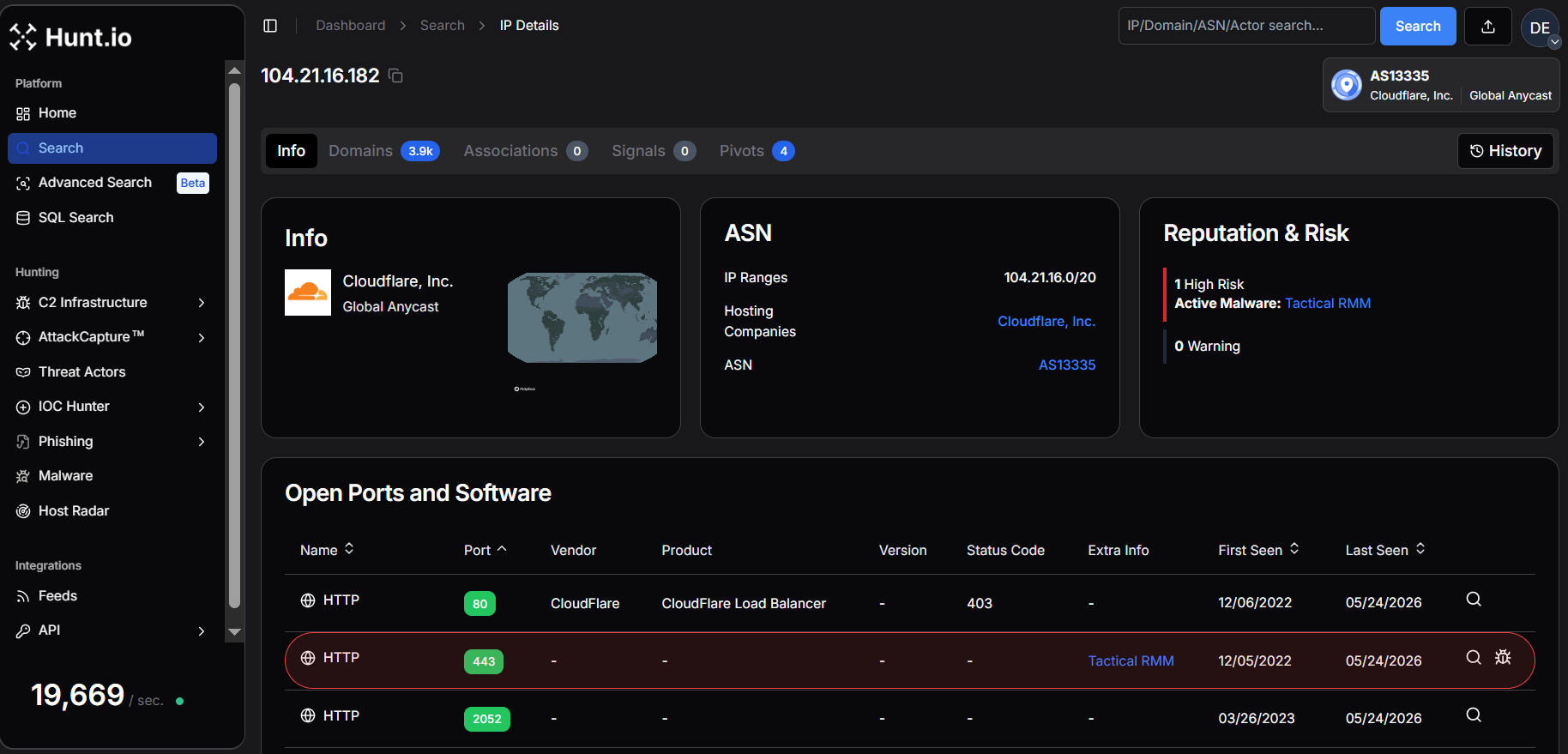The image size is (1568, 754).
Task: Sort the table by Name
Action: point(327,550)
